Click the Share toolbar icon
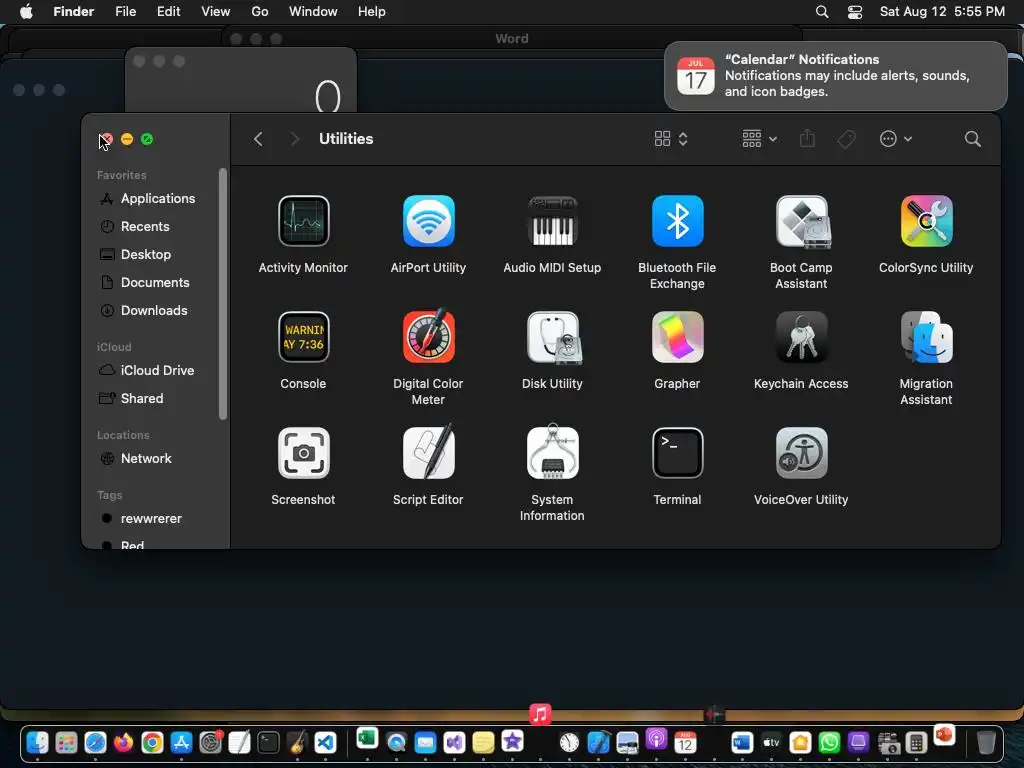Screen dimensions: 1024x768 807,138
